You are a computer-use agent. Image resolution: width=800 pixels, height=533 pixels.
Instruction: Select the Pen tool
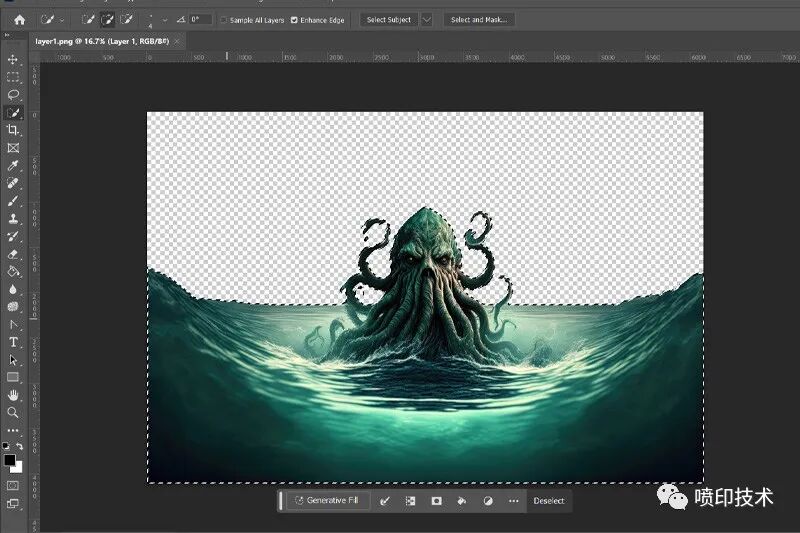pyautogui.click(x=13, y=324)
